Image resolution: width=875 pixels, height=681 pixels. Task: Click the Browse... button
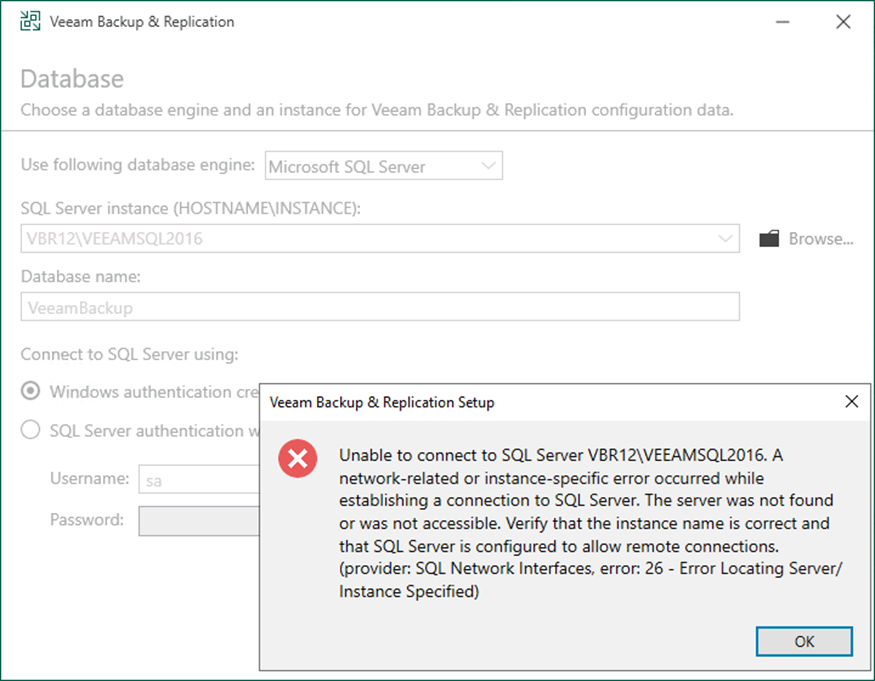(x=807, y=239)
